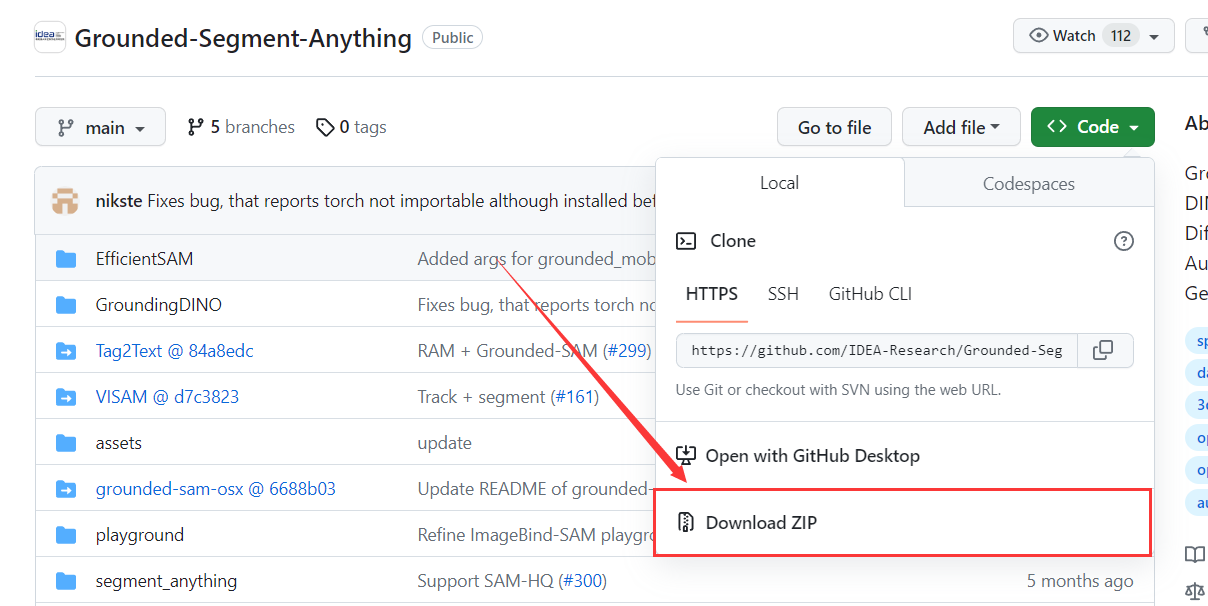This screenshot has height=606, width=1208.
Task: Click the branch icon in main selector
Action: 66,127
